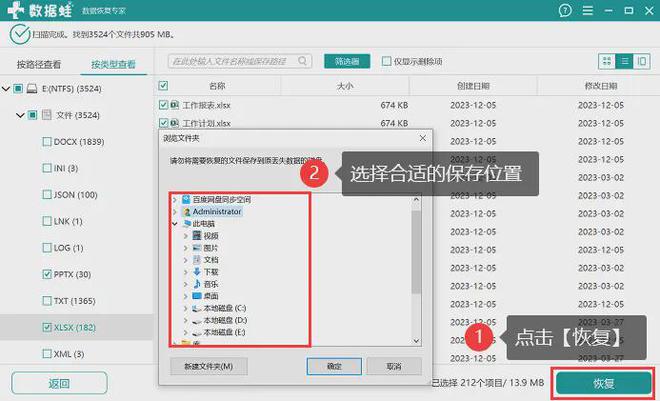Switch to list view mode
660x401 pixels.
coord(624,61)
